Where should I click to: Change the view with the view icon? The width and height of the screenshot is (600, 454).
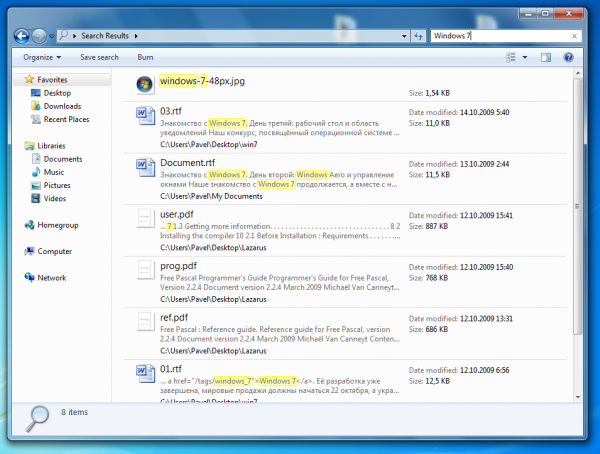511,57
